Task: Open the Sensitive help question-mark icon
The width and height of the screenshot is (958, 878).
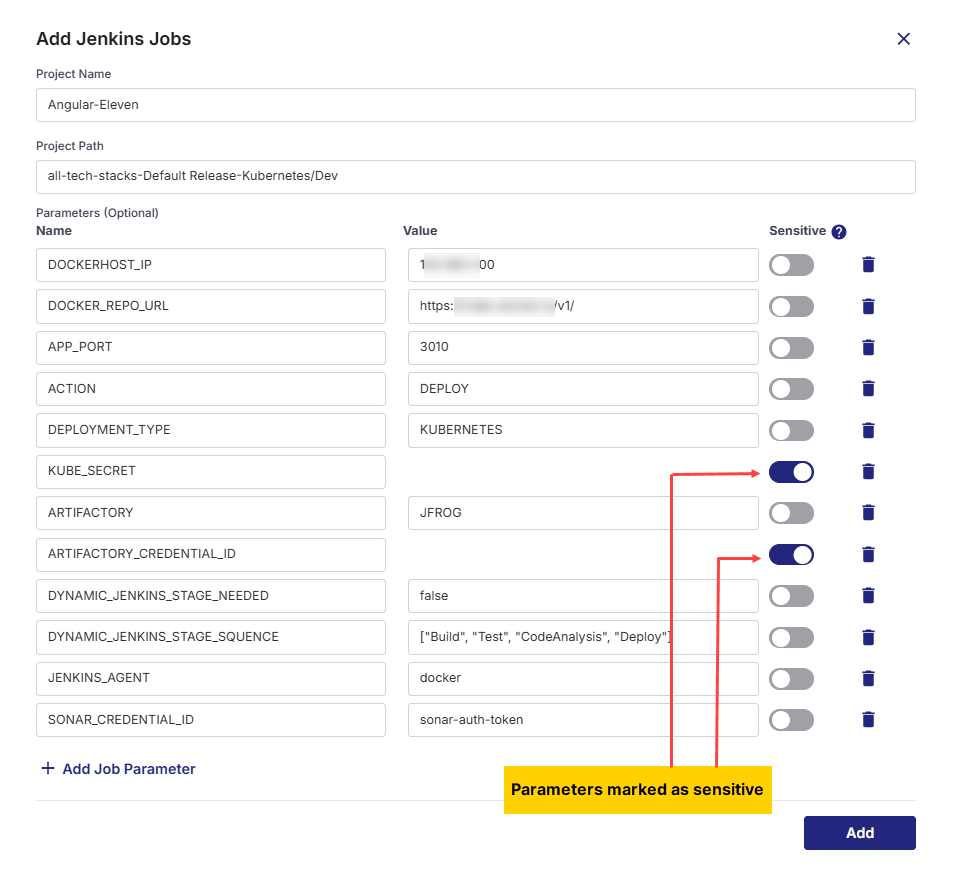Action: click(839, 232)
